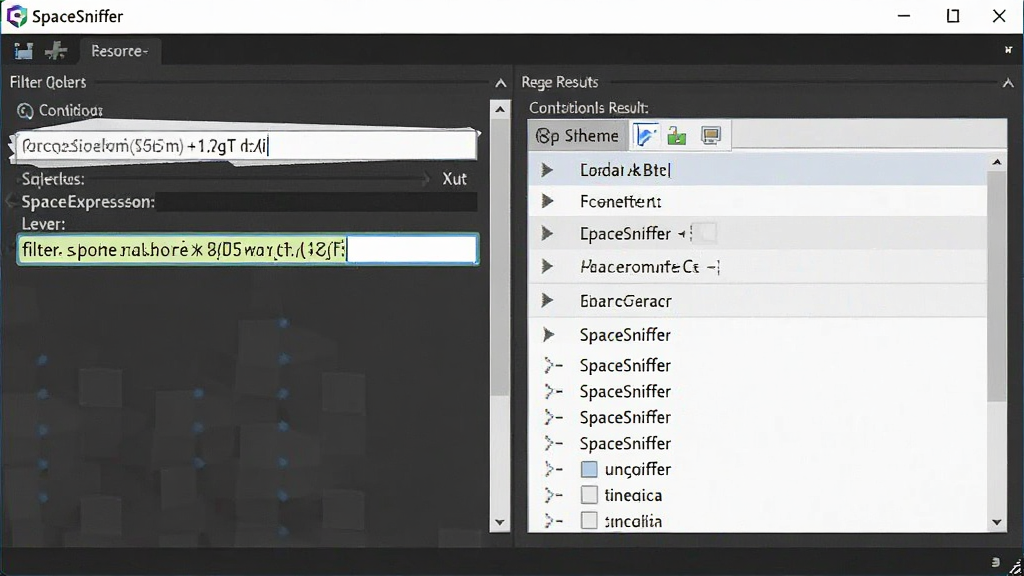Image resolution: width=1024 pixels, height=576 pixels.
Task: Expand the first SpaceSniffer row with solid arrow
Action: tap(548, 335)
